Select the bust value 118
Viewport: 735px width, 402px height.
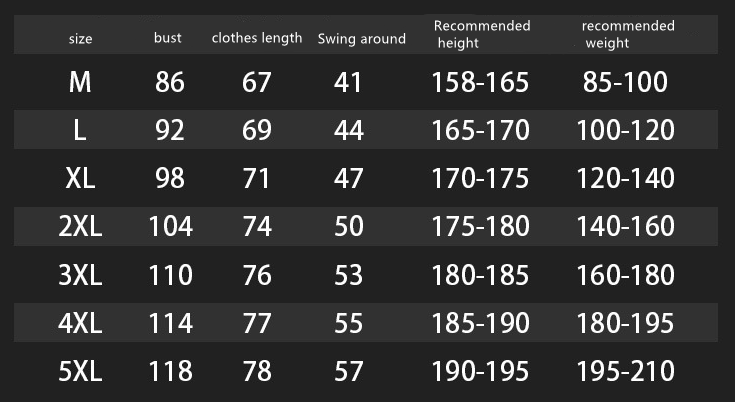click(170, 371)
